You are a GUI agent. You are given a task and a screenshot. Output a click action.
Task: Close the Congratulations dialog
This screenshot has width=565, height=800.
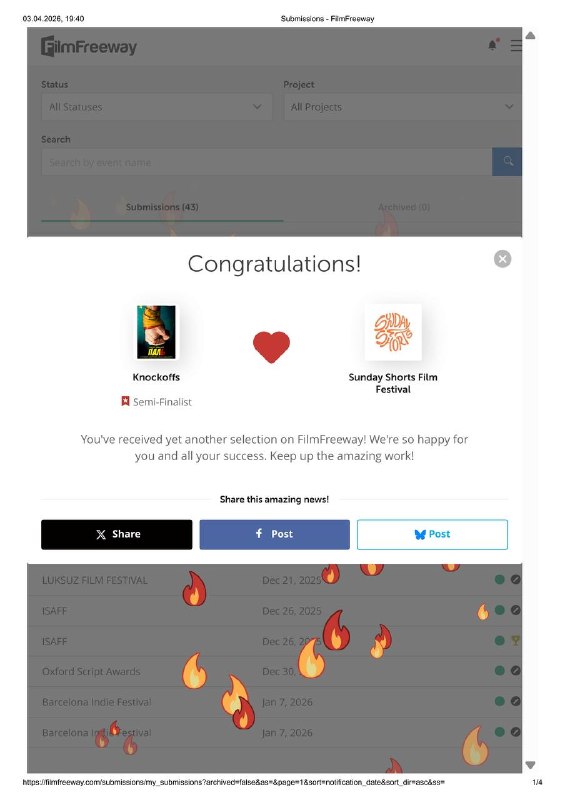click(x=502, y=259)
